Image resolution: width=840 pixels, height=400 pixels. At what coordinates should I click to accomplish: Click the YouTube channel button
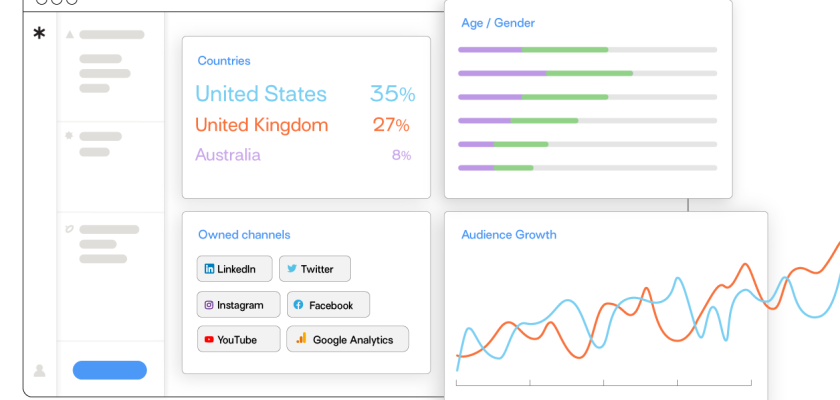[x=235, y=340]
